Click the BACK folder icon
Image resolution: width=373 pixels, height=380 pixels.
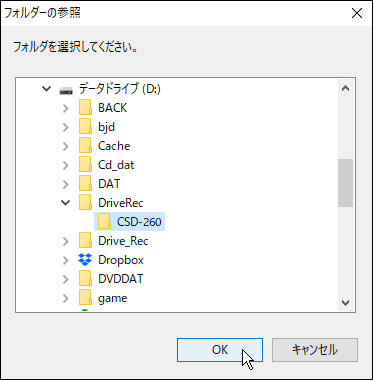click(85, 108)
